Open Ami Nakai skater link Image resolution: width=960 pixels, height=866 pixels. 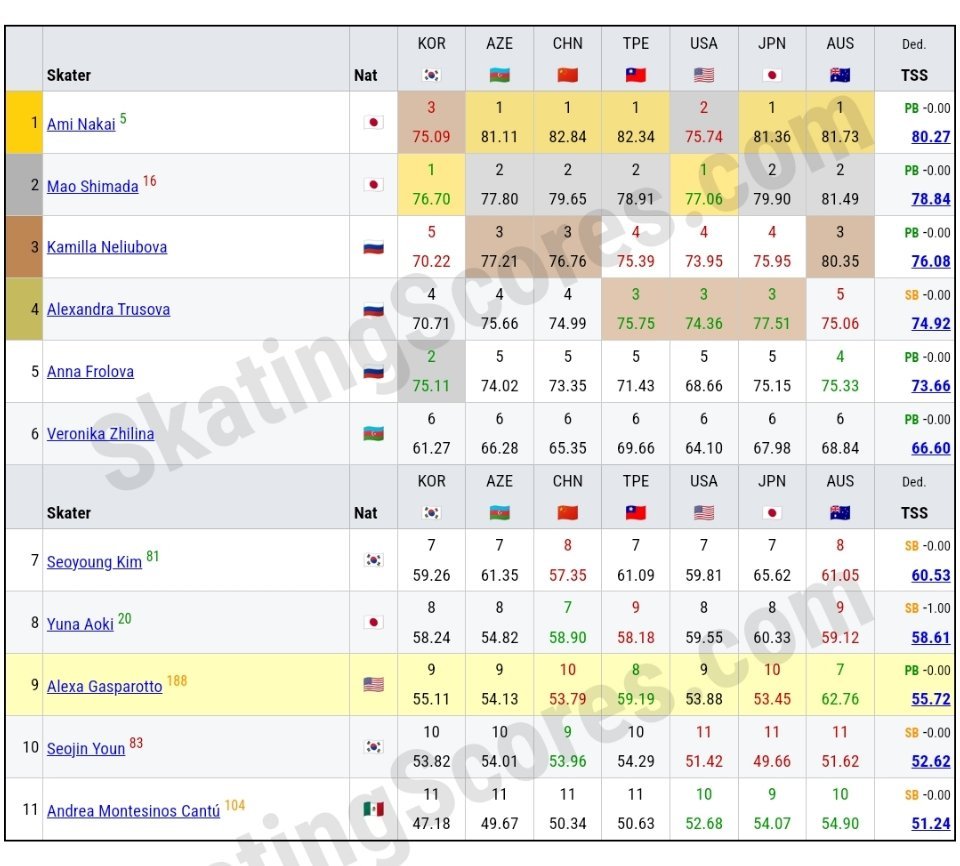81,124
